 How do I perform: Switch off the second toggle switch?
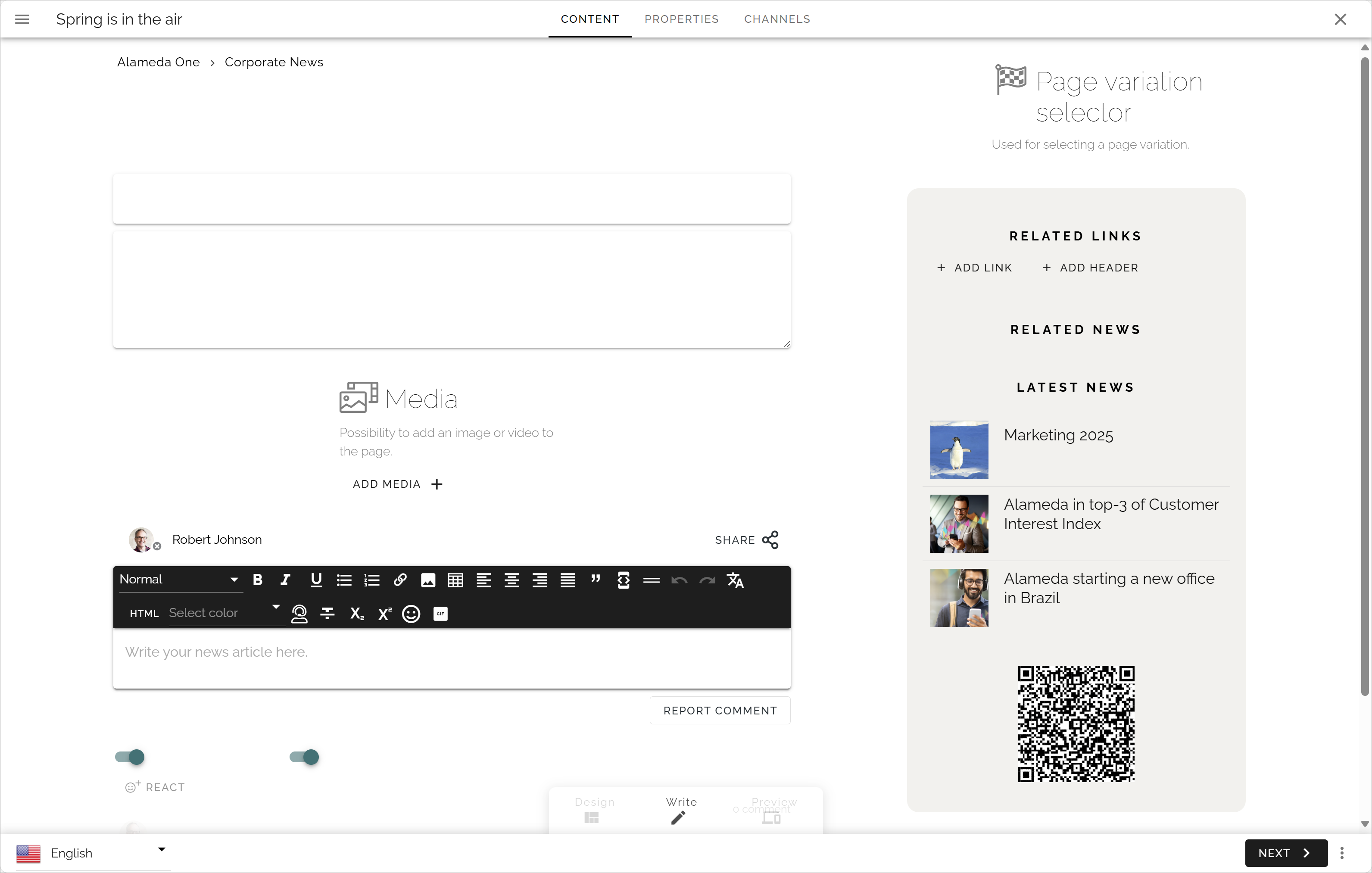(x=304, y=757)
